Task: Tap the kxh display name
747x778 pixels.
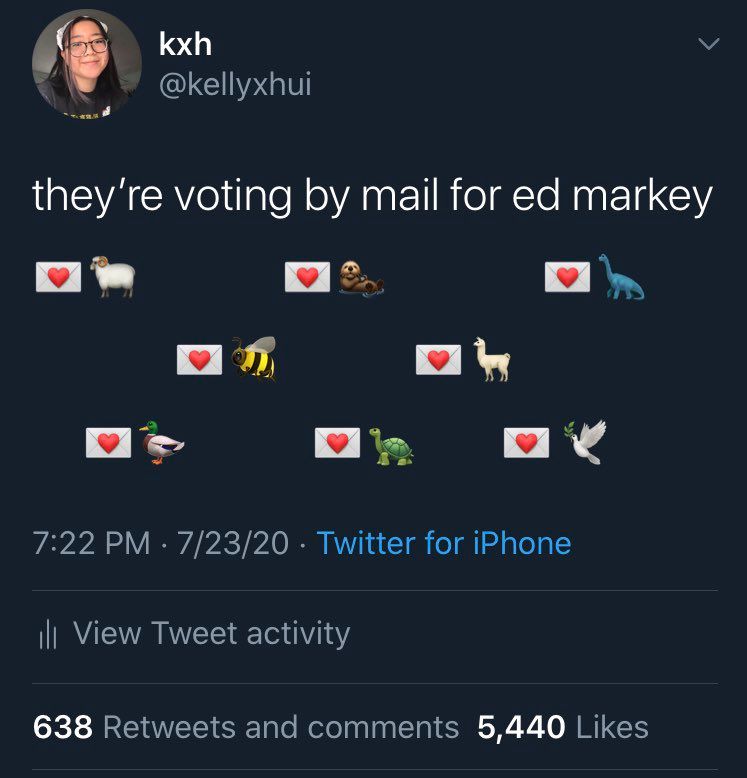Action: [186, 44]
